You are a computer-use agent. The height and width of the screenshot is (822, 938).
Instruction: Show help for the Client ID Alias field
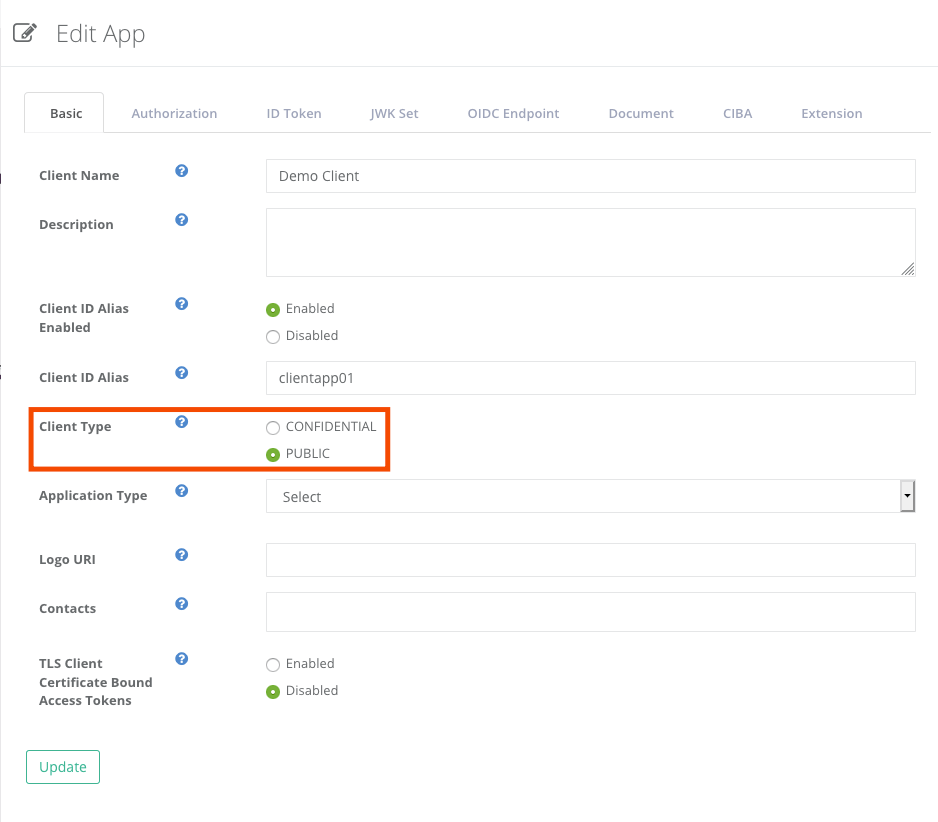[182, 373]
